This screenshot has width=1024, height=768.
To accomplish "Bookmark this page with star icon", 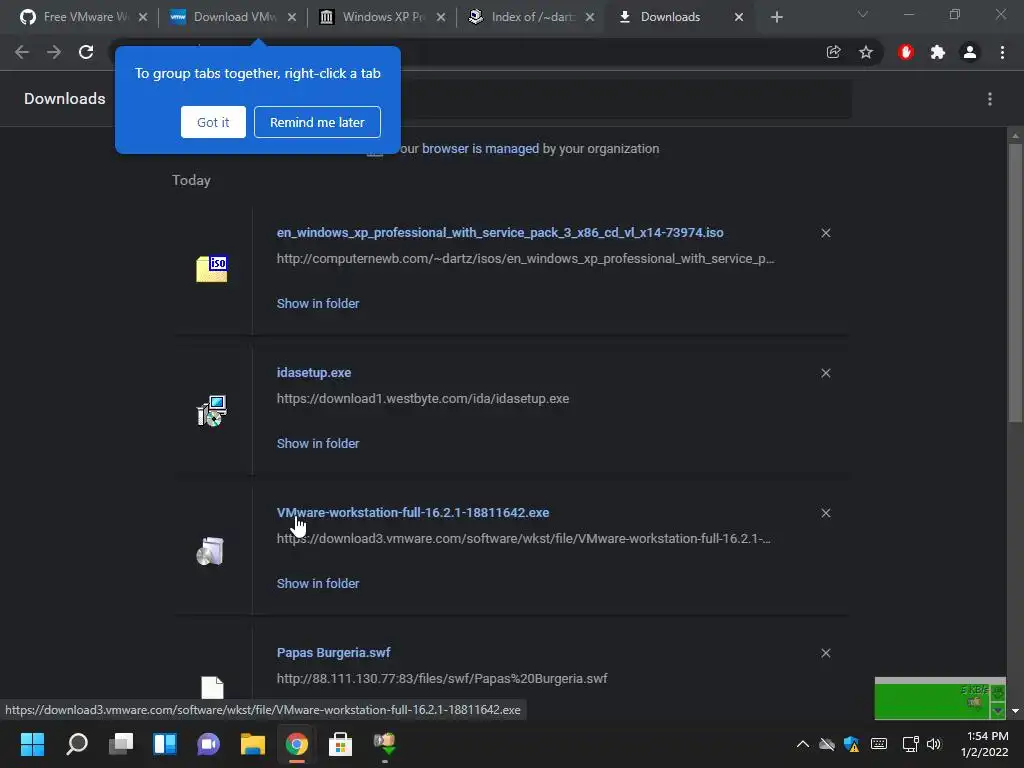I will [x=866, y=52].
